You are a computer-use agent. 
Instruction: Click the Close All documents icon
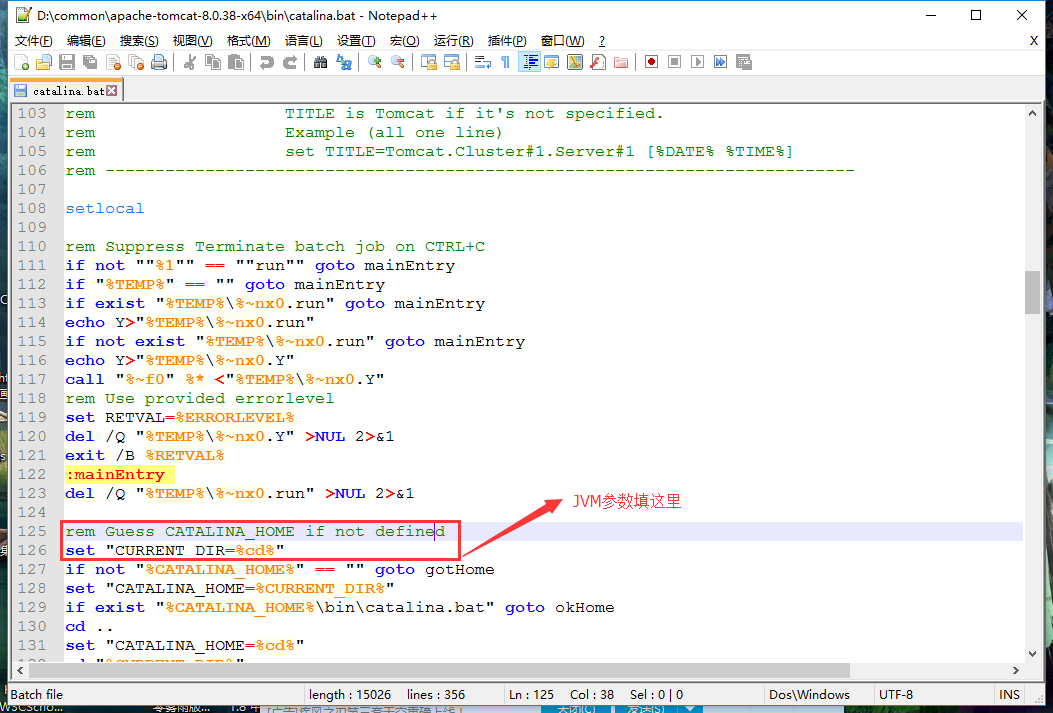[x=136, y=62]
